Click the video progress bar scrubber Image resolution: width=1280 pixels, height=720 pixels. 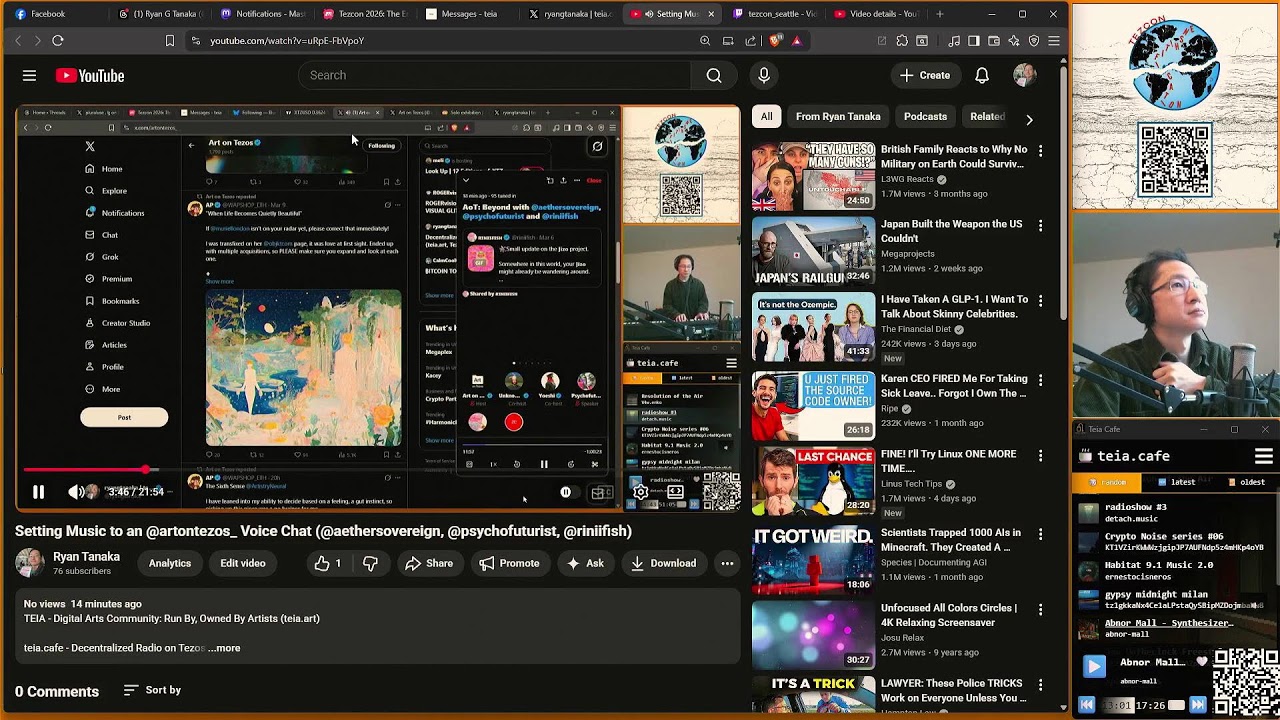coord(147,469)
